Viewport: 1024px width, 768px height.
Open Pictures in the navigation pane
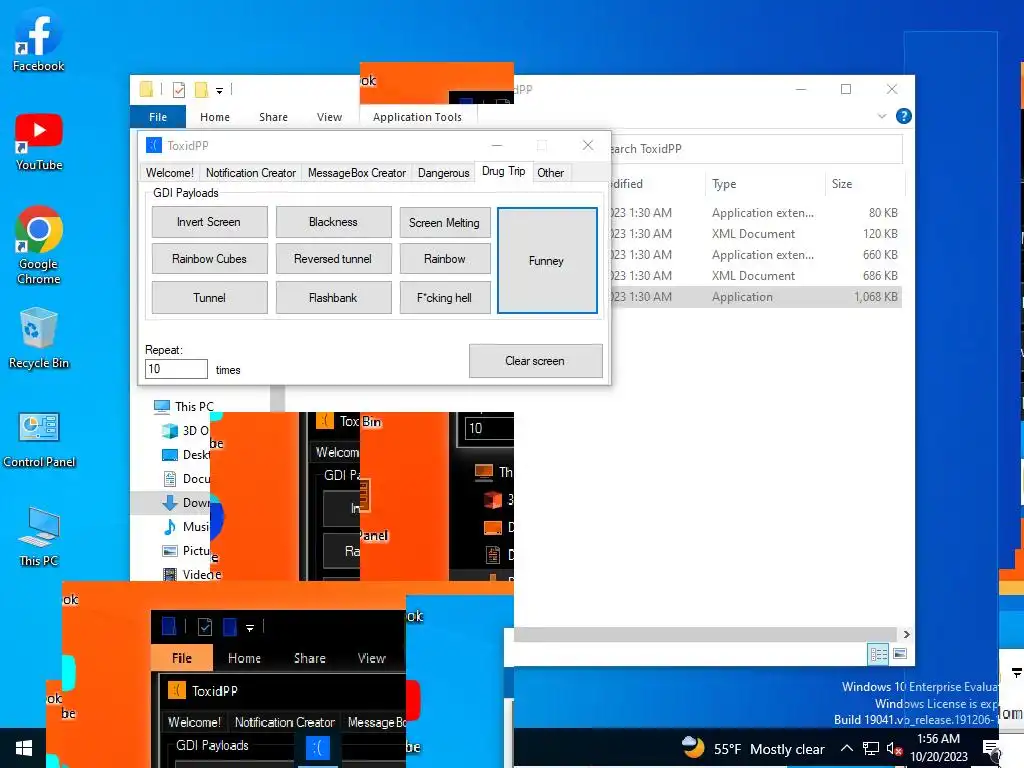click(x=185, y=551)
